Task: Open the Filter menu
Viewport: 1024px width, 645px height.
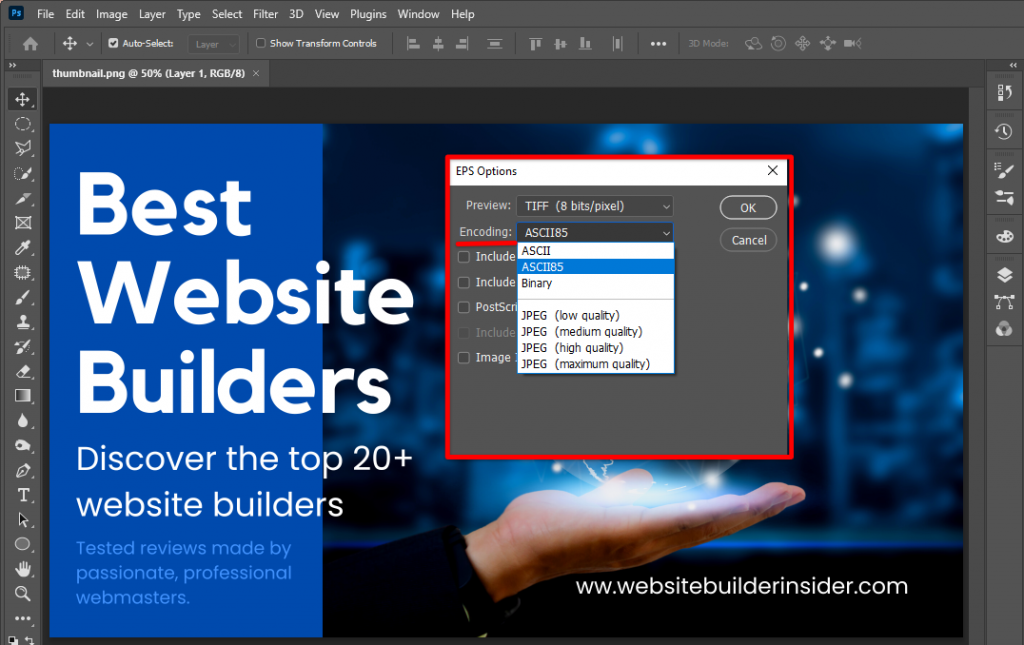Action: pos(265,14)
